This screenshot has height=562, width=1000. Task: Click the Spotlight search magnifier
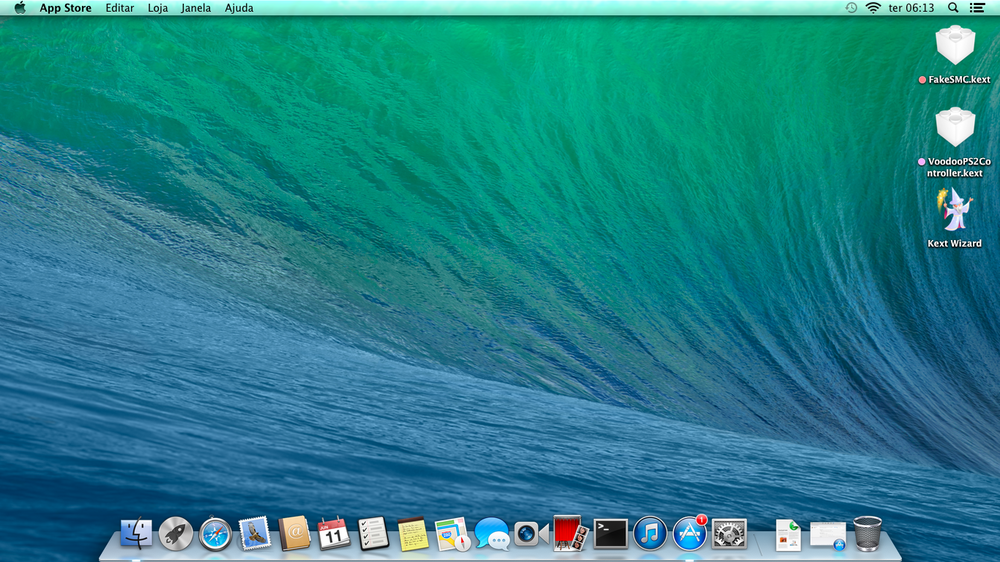[x=953, y=8]
